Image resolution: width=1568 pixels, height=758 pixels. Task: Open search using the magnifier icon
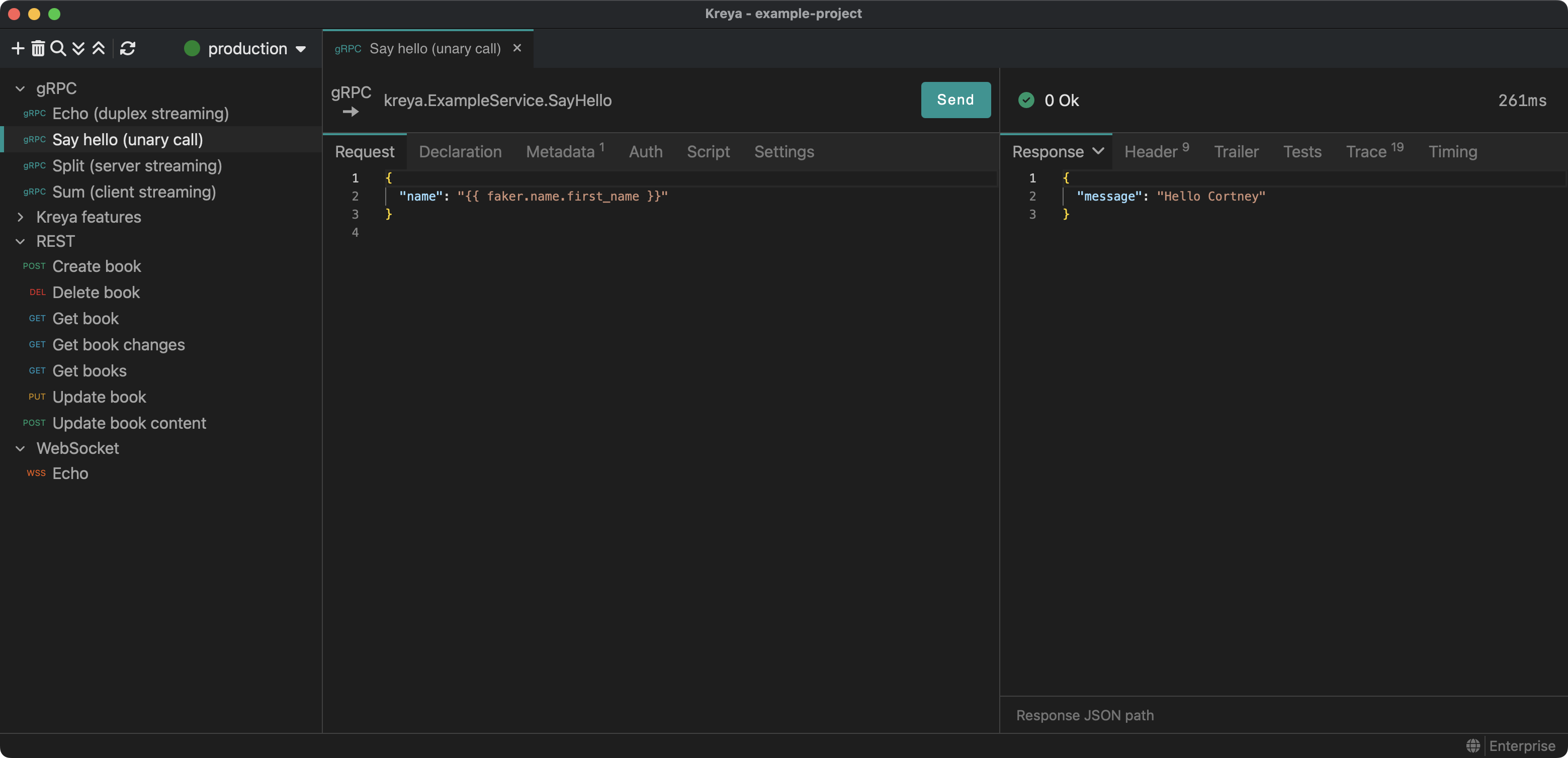tap(58, 48)
